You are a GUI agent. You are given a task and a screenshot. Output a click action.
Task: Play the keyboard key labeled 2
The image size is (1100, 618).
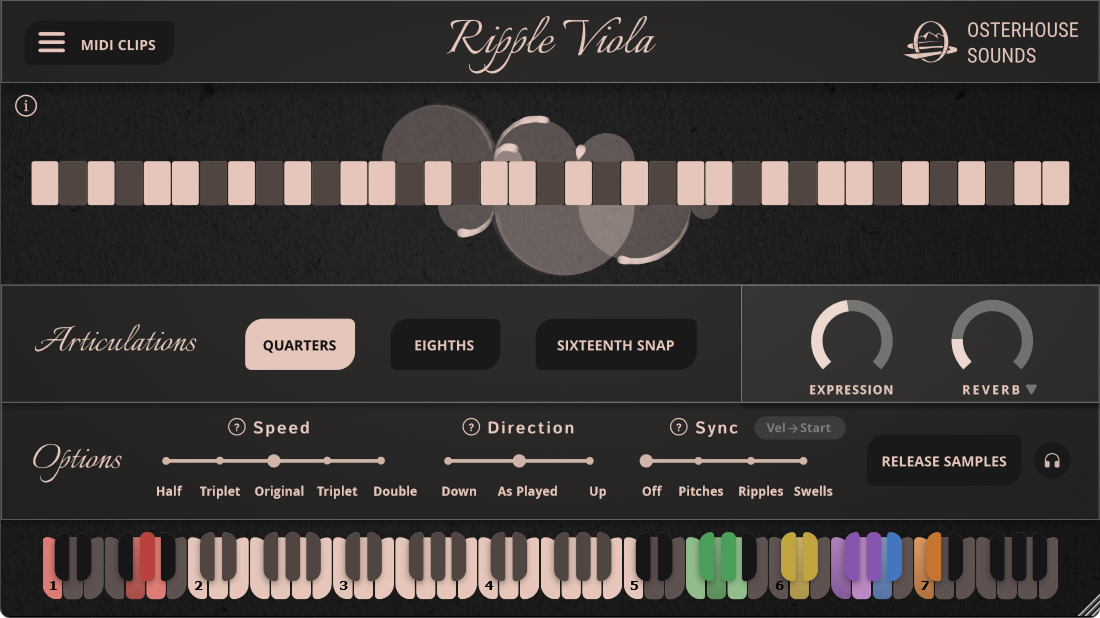[198, 586]
